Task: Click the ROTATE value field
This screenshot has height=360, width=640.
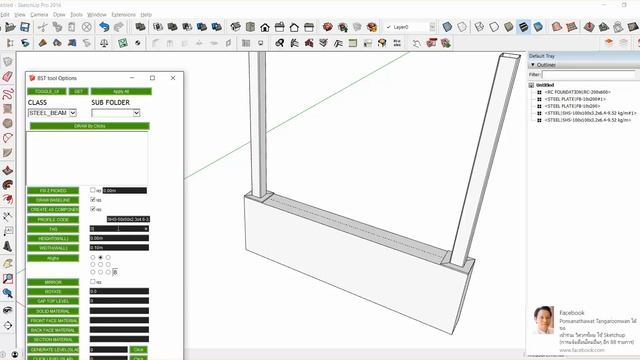Action: coord(119,291)
